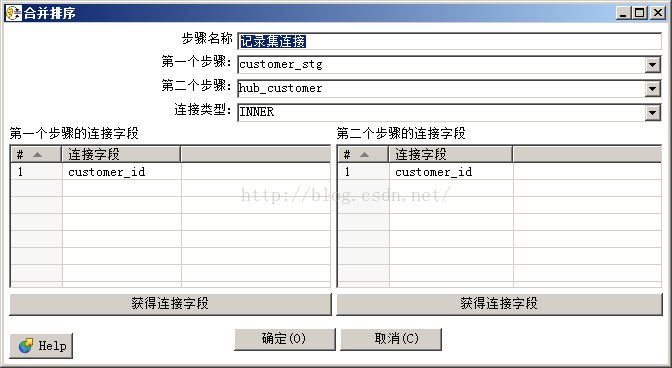Sort right table by # column
672x368 pixels.
tap(363, 154)
